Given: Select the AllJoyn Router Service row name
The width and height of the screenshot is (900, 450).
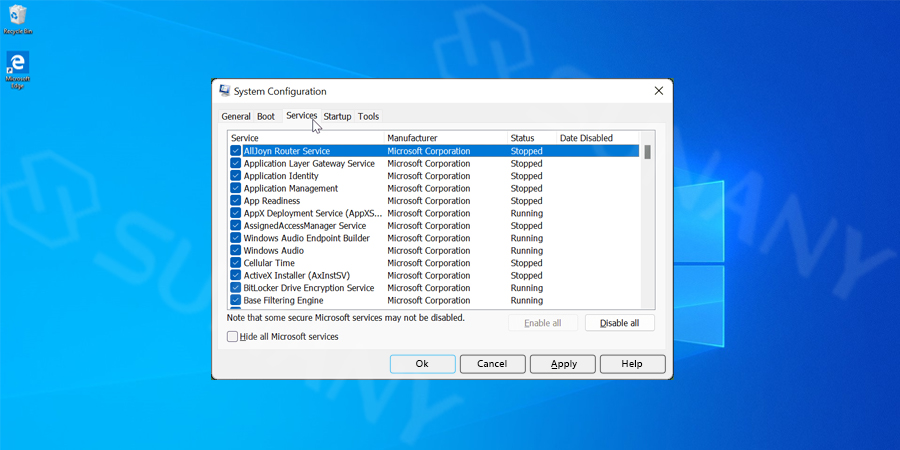Looking at the screenshot, I should (286, 151).
